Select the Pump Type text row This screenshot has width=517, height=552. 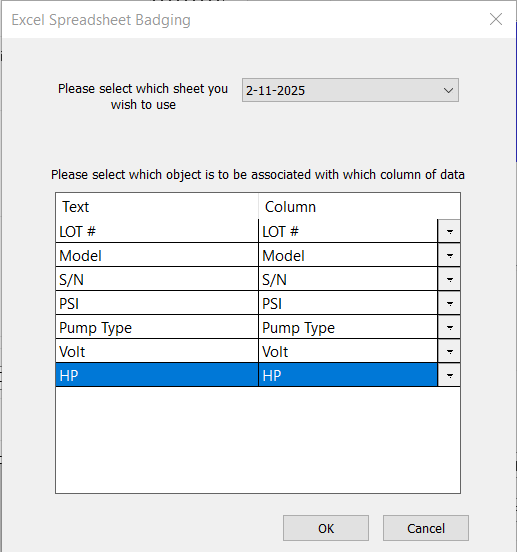(157, 327)
